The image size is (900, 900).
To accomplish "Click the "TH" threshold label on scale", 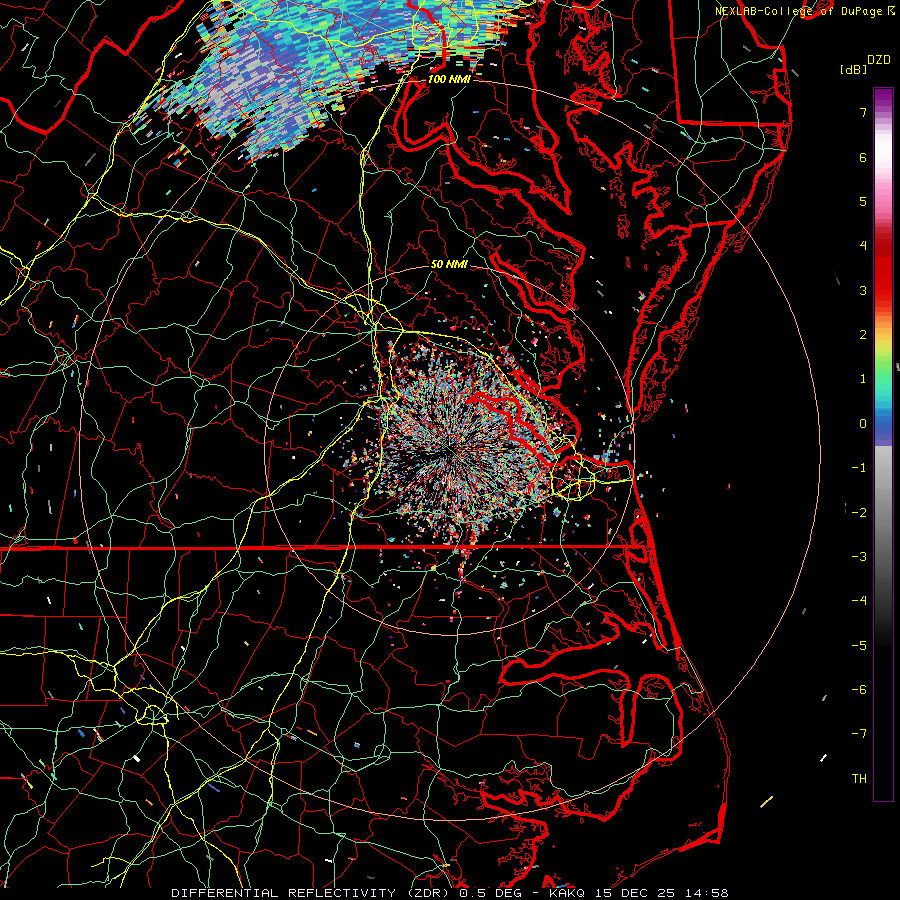I will (x=859, y=779).
